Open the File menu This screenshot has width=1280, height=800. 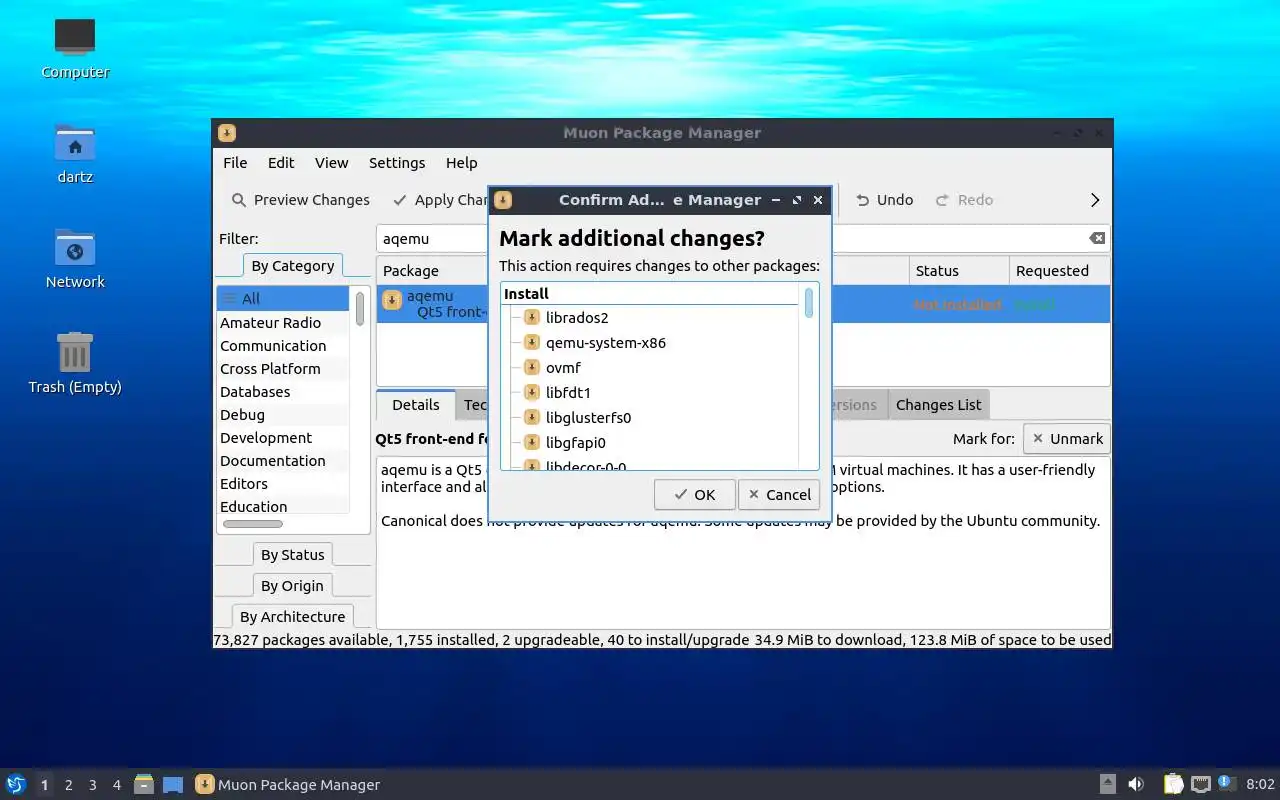(x=235, y=163)
